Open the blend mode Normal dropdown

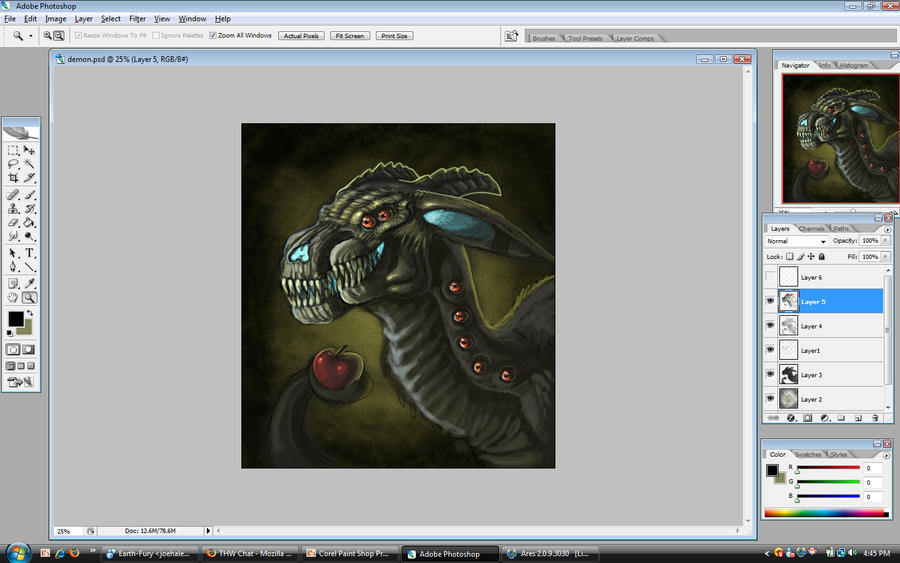click(796, 241)
